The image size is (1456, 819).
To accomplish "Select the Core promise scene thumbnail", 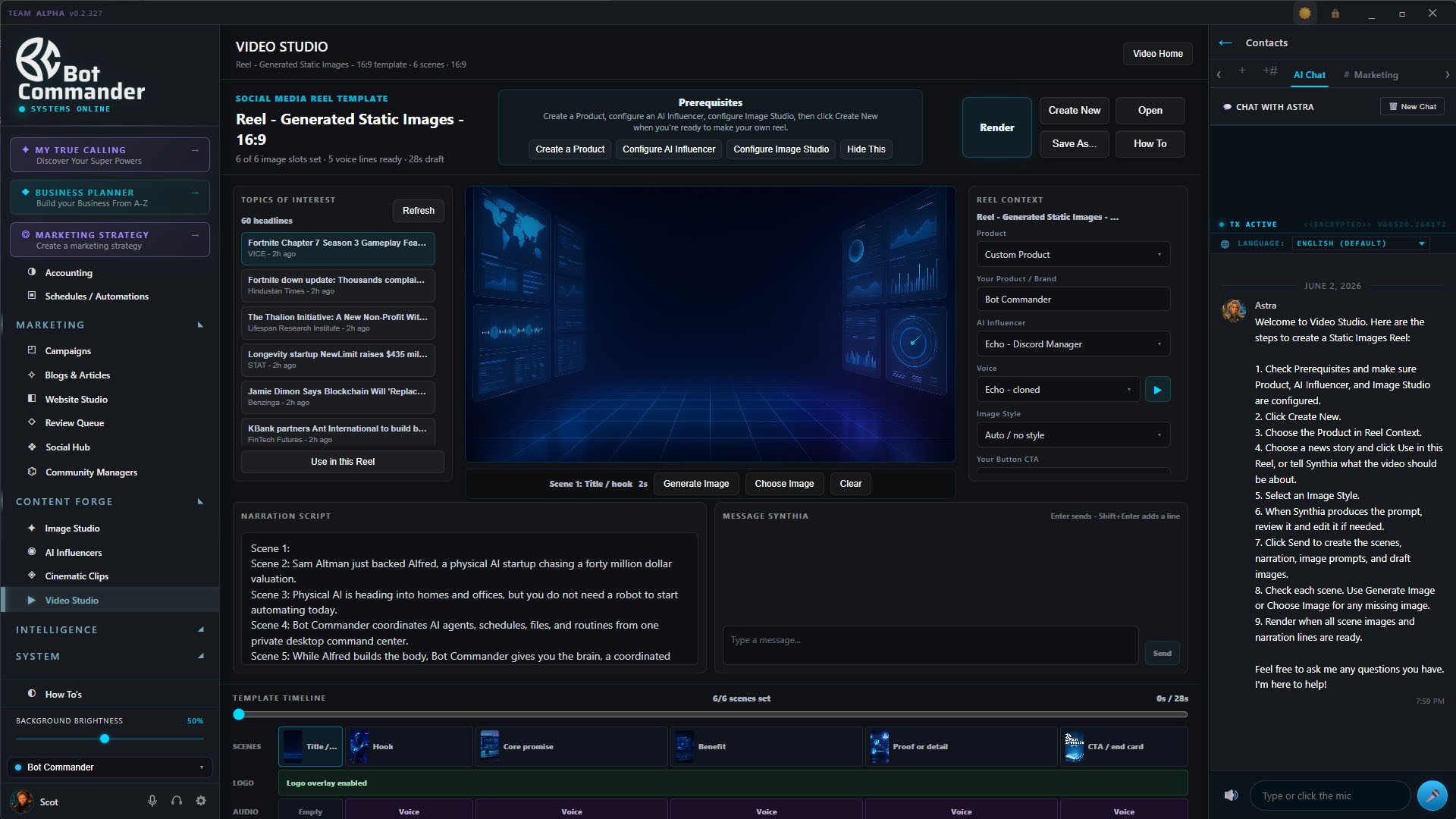I will (572, 746).
